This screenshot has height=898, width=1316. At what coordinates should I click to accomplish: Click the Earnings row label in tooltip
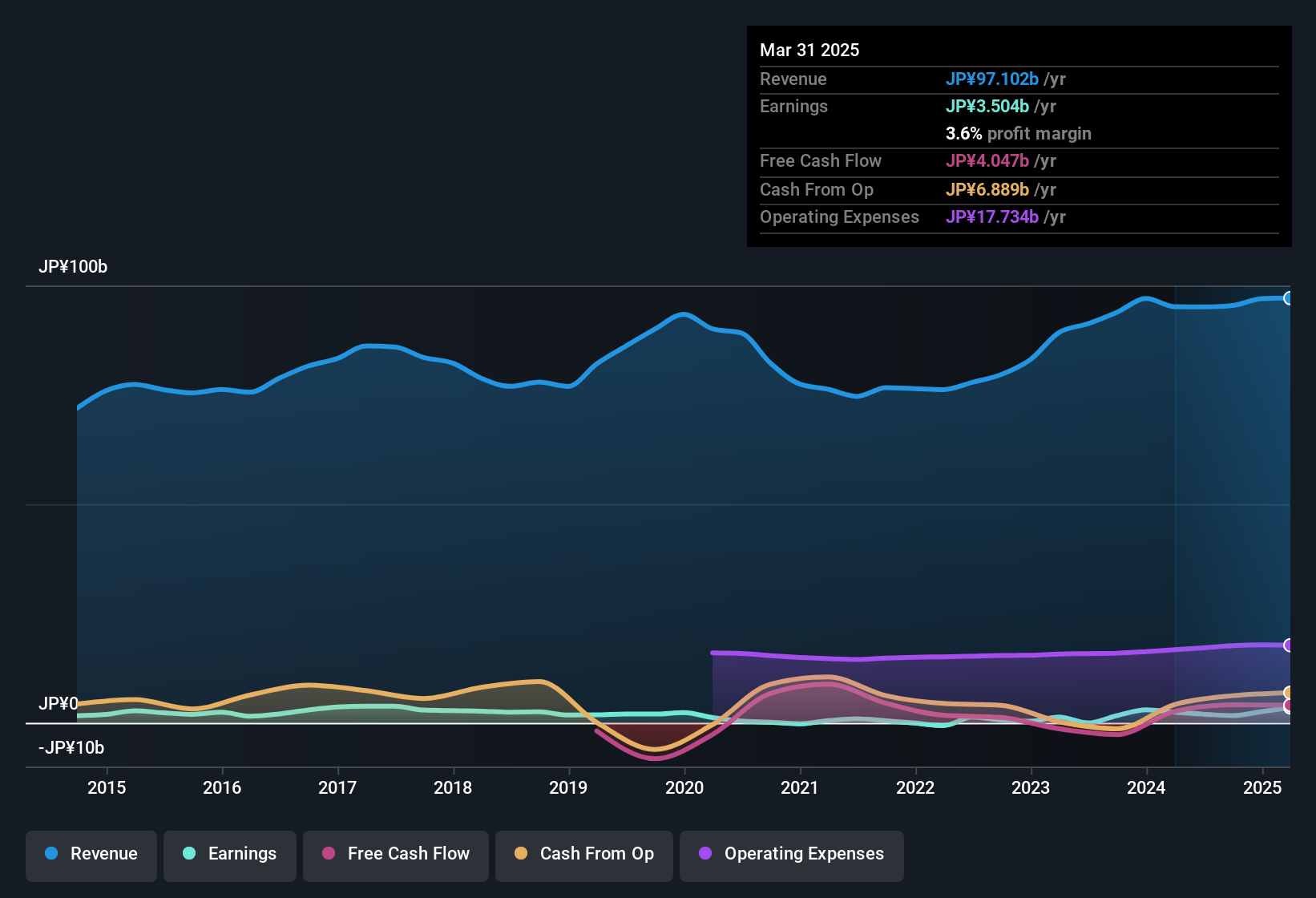tap(793, 106)
